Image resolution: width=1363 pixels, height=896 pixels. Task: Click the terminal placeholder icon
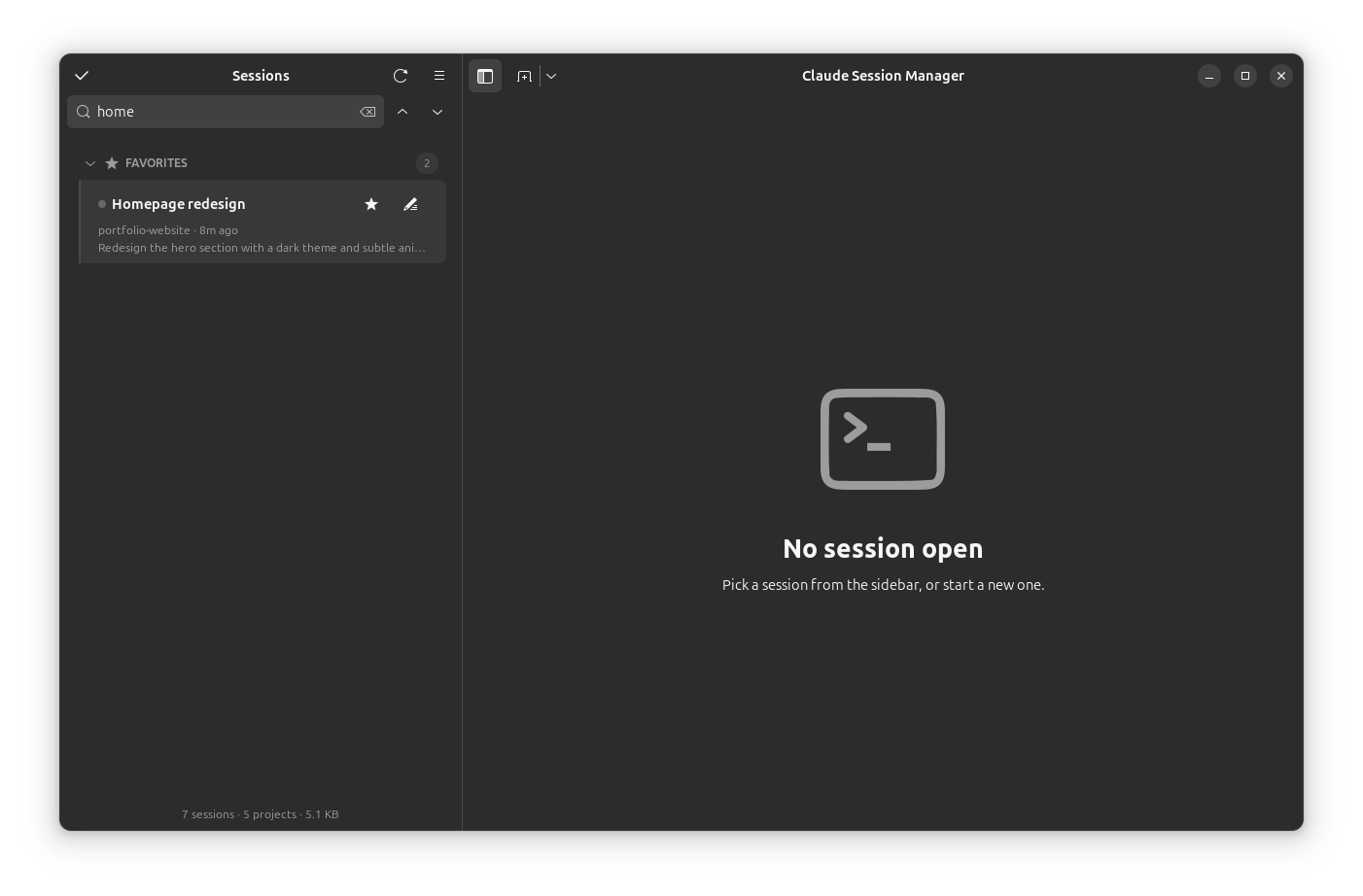[x=883, y=439]
